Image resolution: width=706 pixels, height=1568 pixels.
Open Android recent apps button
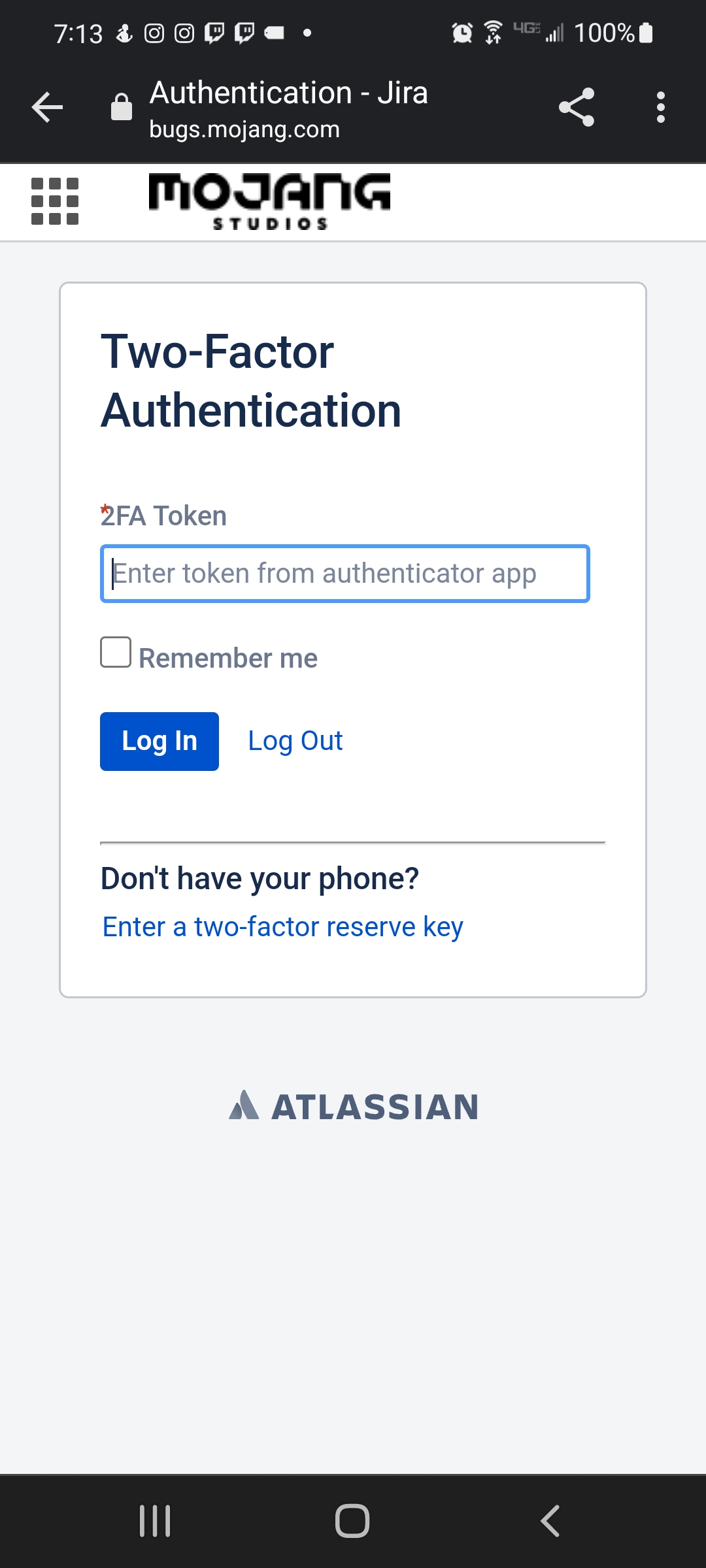[155, 1521]
